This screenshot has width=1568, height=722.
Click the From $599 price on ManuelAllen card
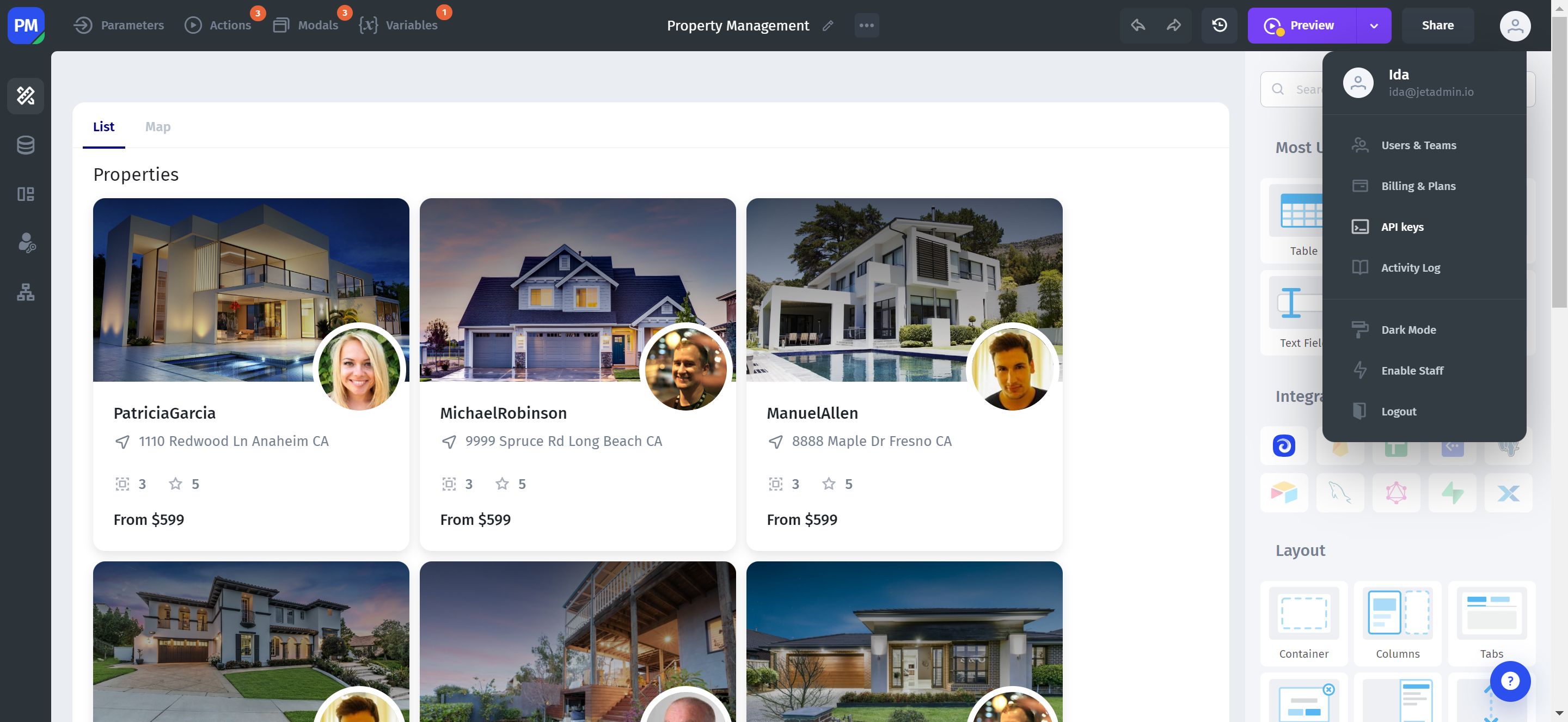(x=801, y=519)
